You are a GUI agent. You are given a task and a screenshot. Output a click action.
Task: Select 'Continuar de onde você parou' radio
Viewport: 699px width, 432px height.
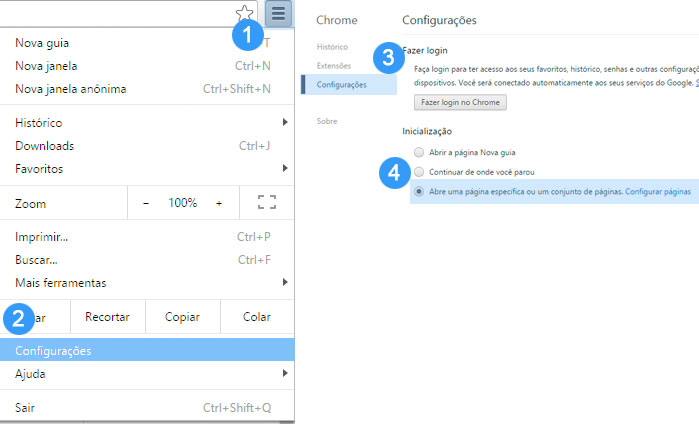[419, 172]
